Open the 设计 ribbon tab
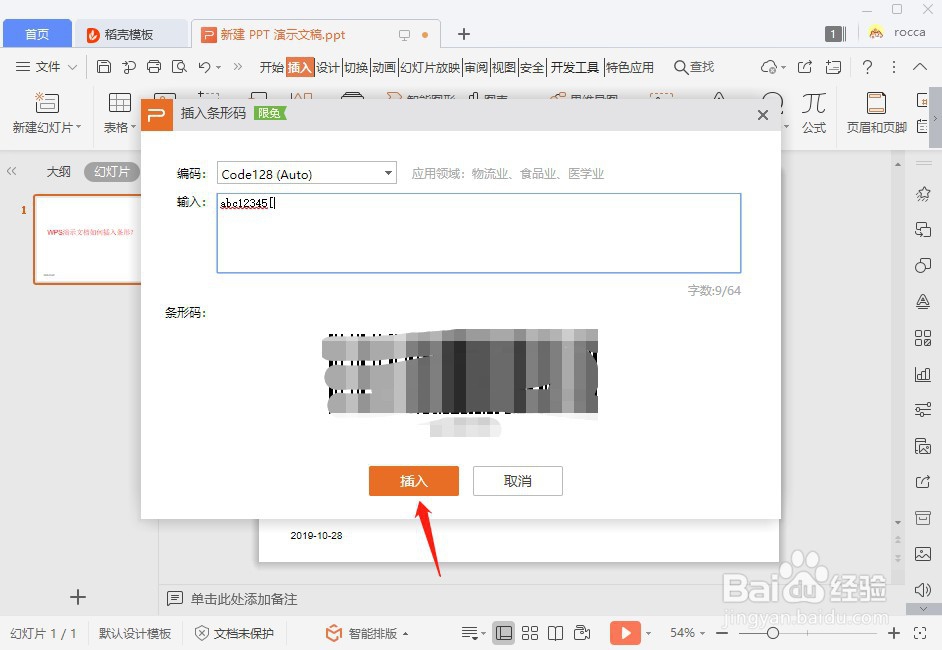 pyautogui.click(x=327, y=67)
